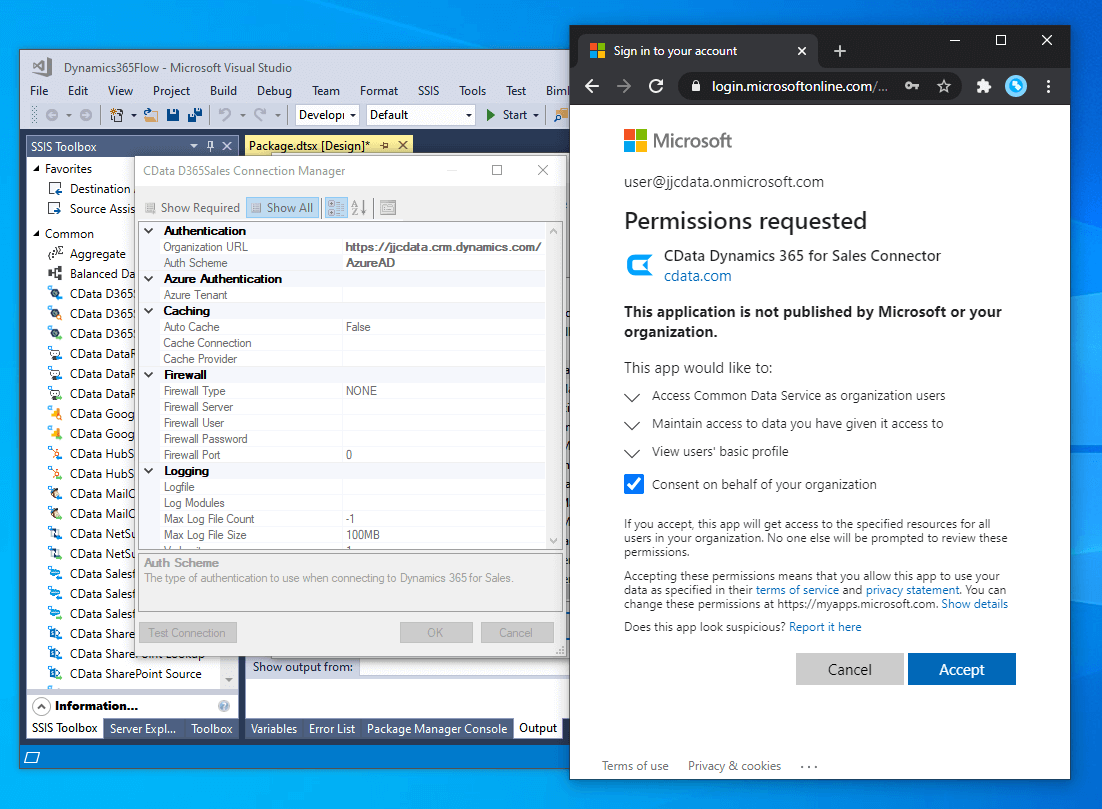Click the Azure Tenant value field
The height and width of the screenshot is (809, 1102).
pos(443,295)
